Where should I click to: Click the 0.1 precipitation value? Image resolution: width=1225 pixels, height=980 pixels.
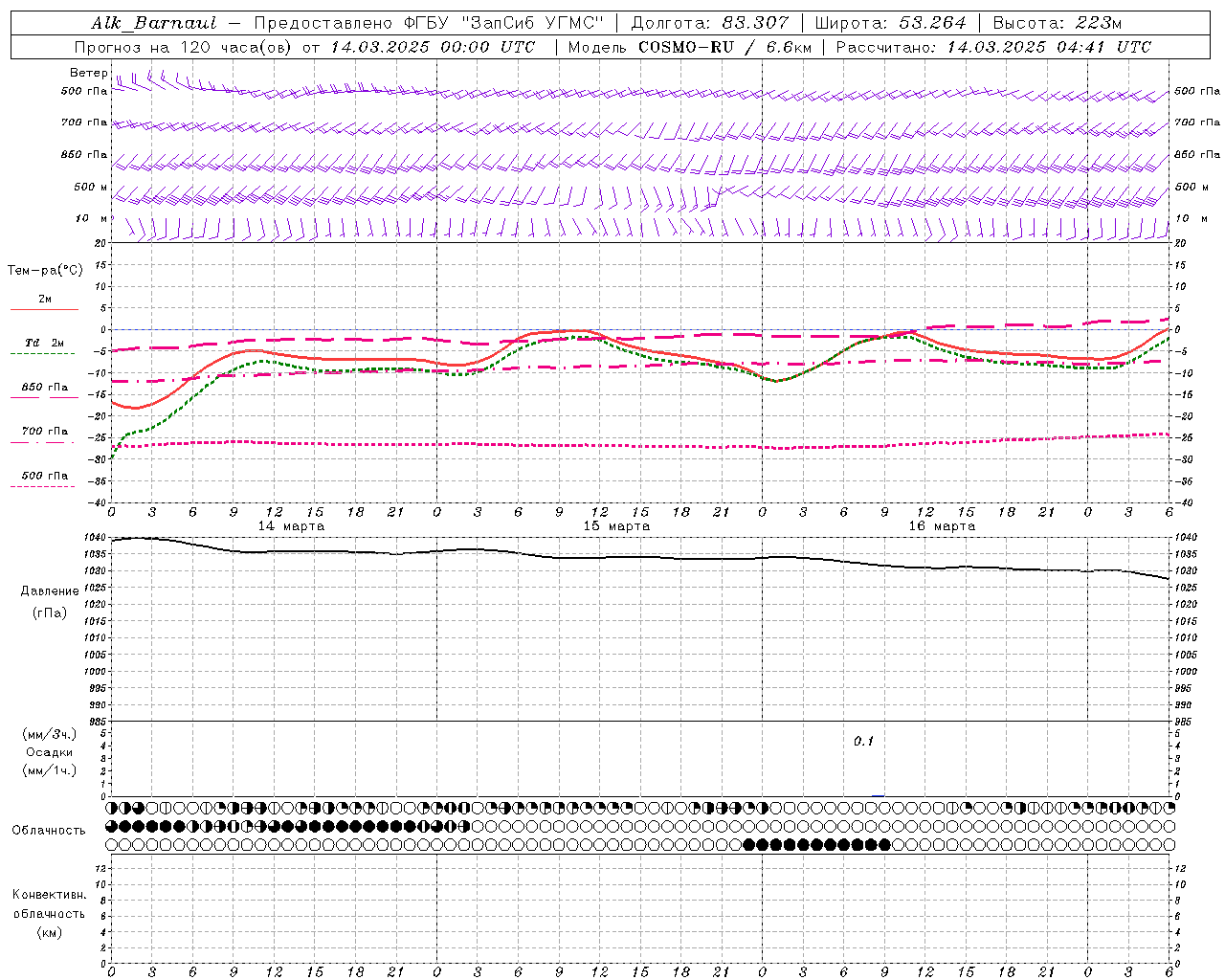[864, 742]
